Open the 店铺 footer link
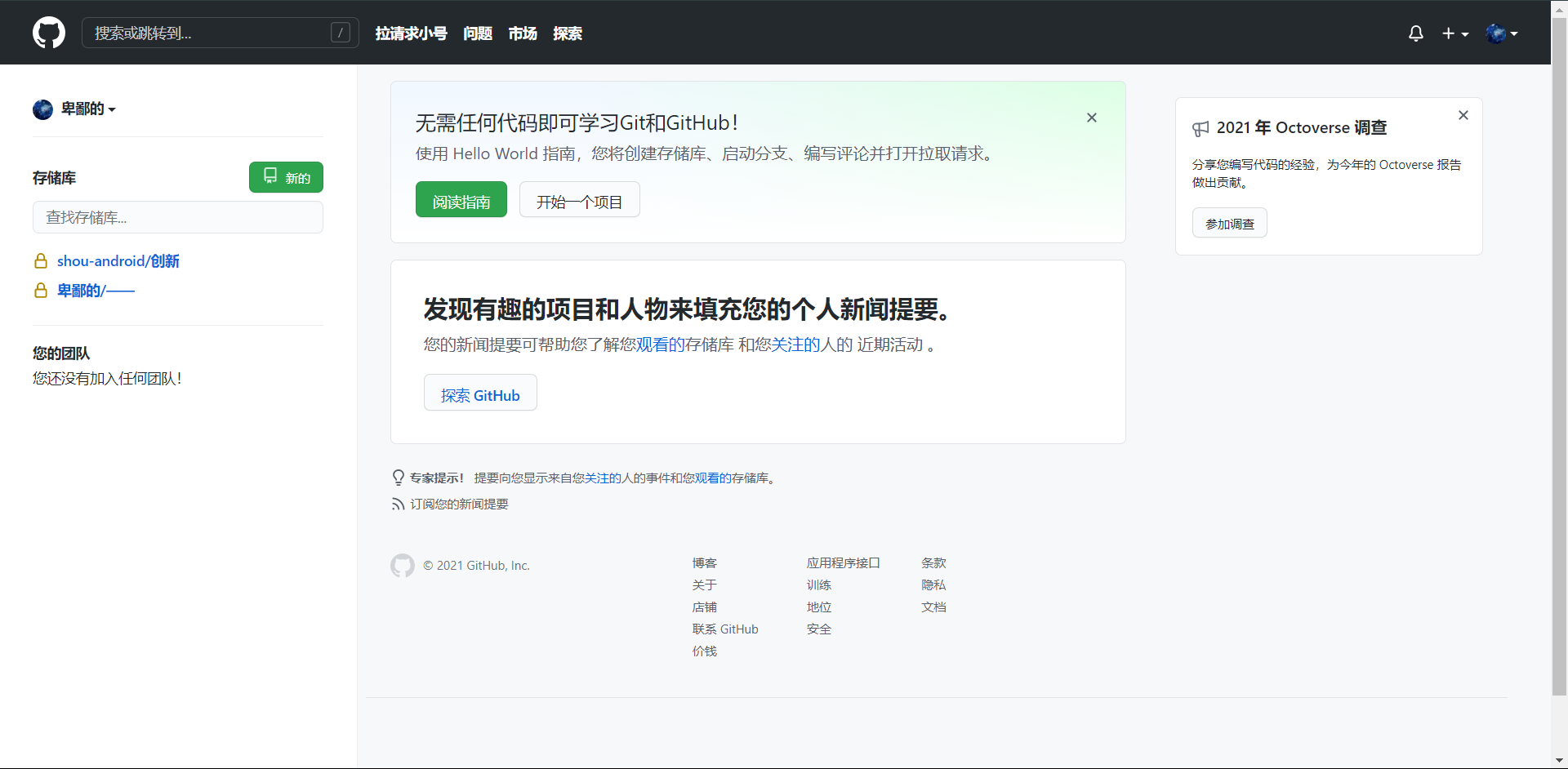Viewport: 1568px width, 769px height. pos(705,607)
